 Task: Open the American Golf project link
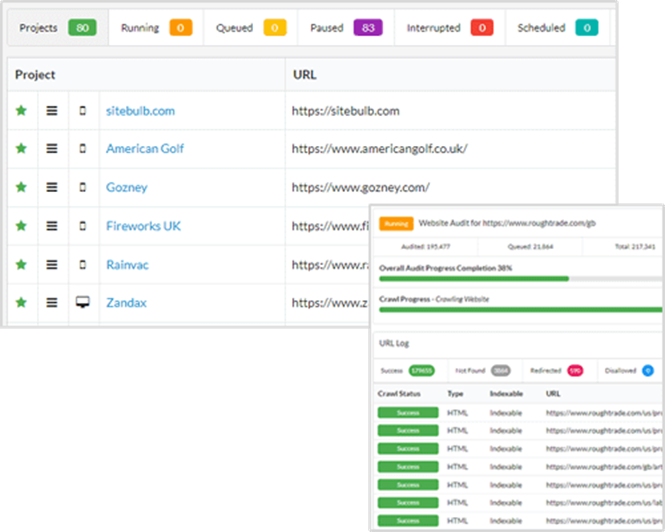[x=145, y=148]
